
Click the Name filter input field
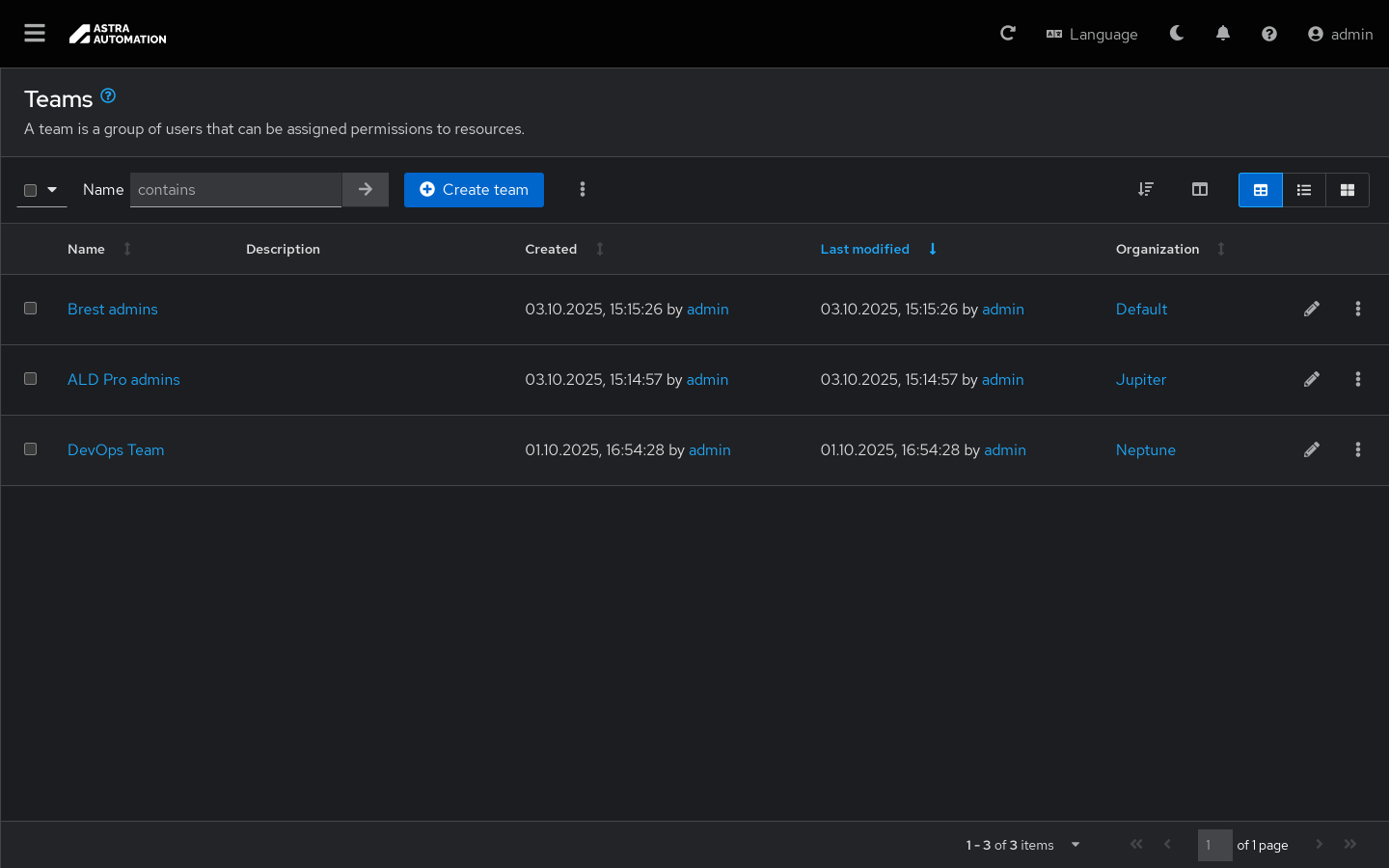(235, 190)
